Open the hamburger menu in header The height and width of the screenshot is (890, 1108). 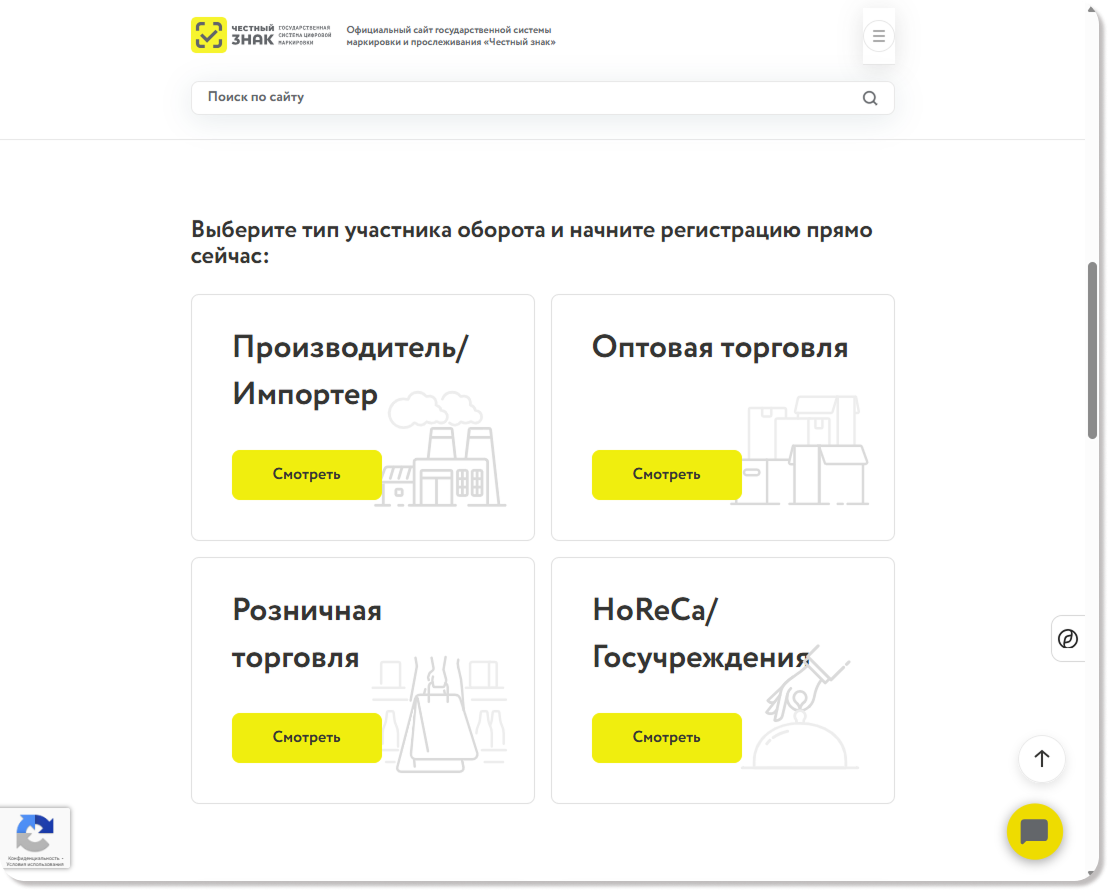point(878,37)
